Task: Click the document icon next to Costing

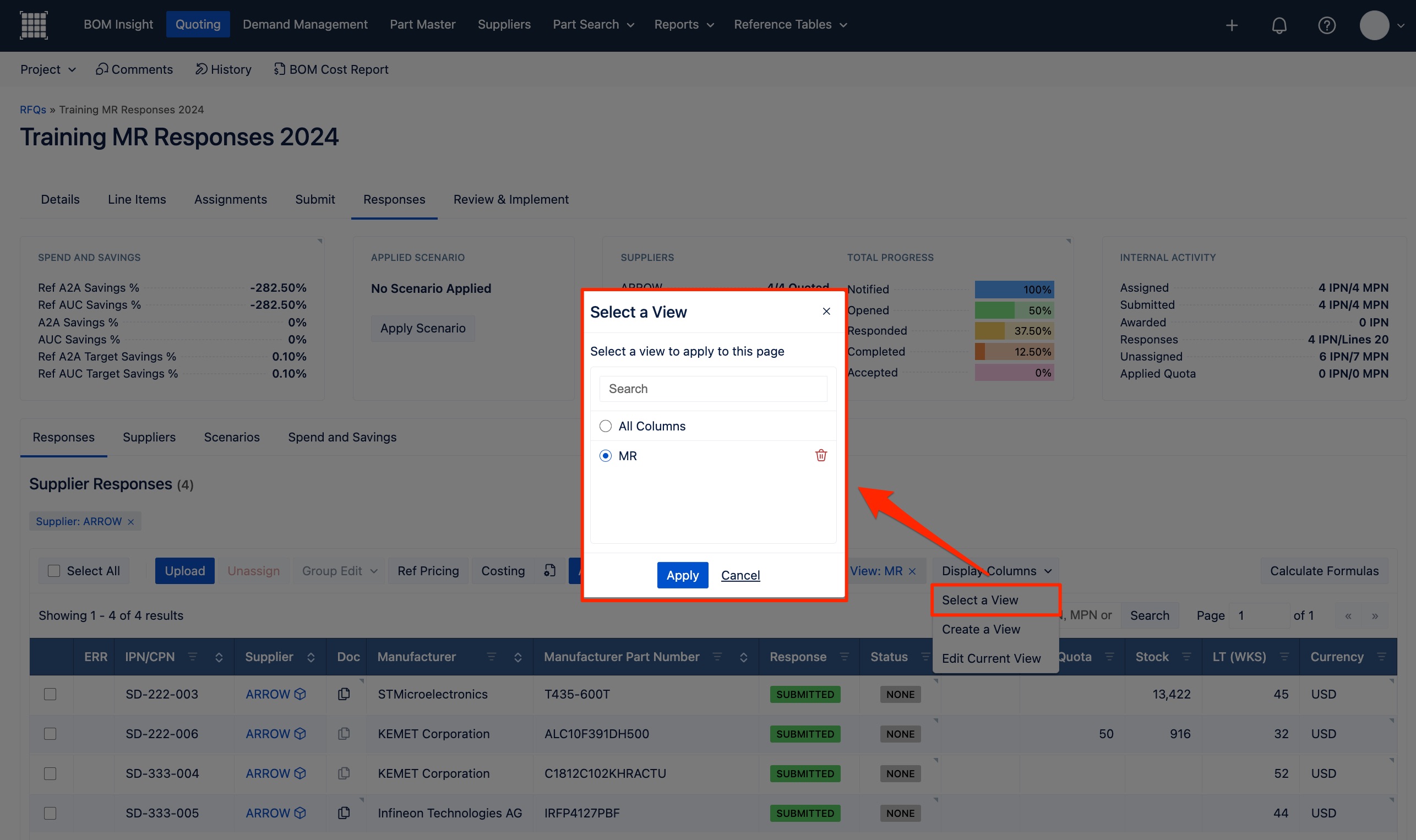Action: tap(549, 571)
